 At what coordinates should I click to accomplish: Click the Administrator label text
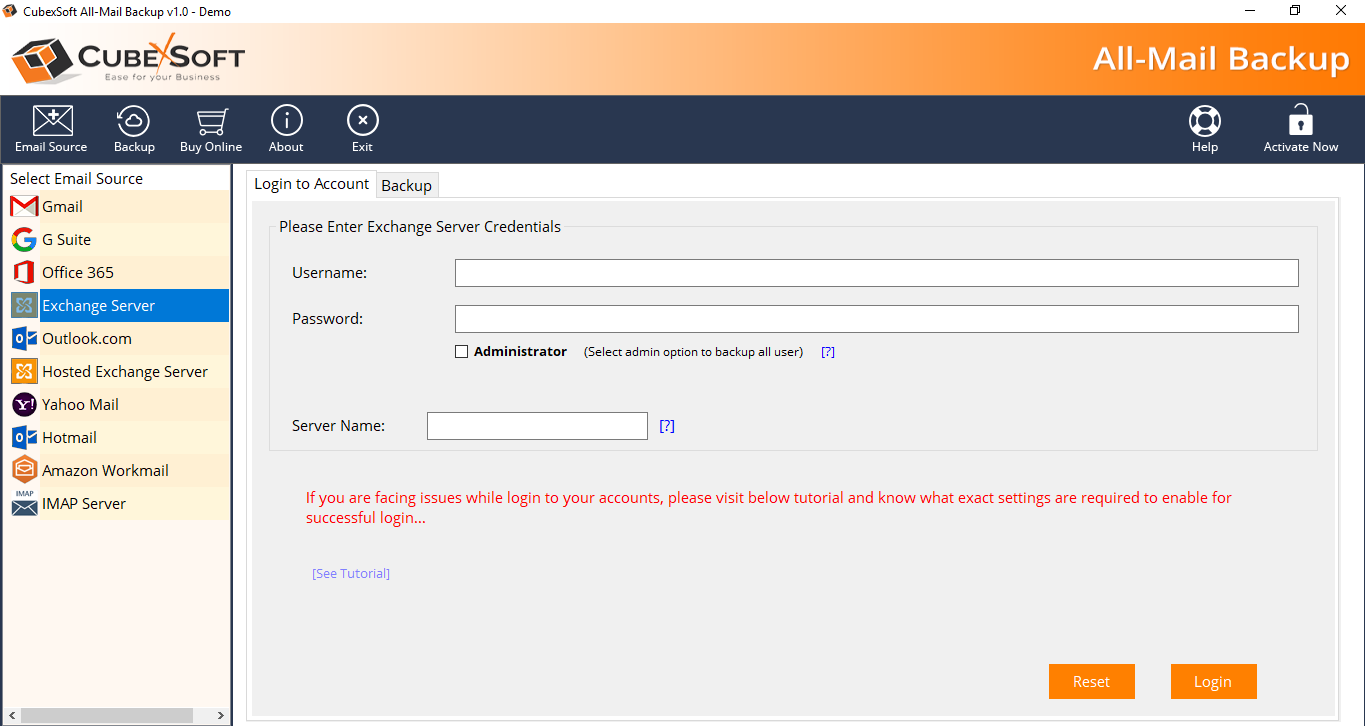[520, 352]
